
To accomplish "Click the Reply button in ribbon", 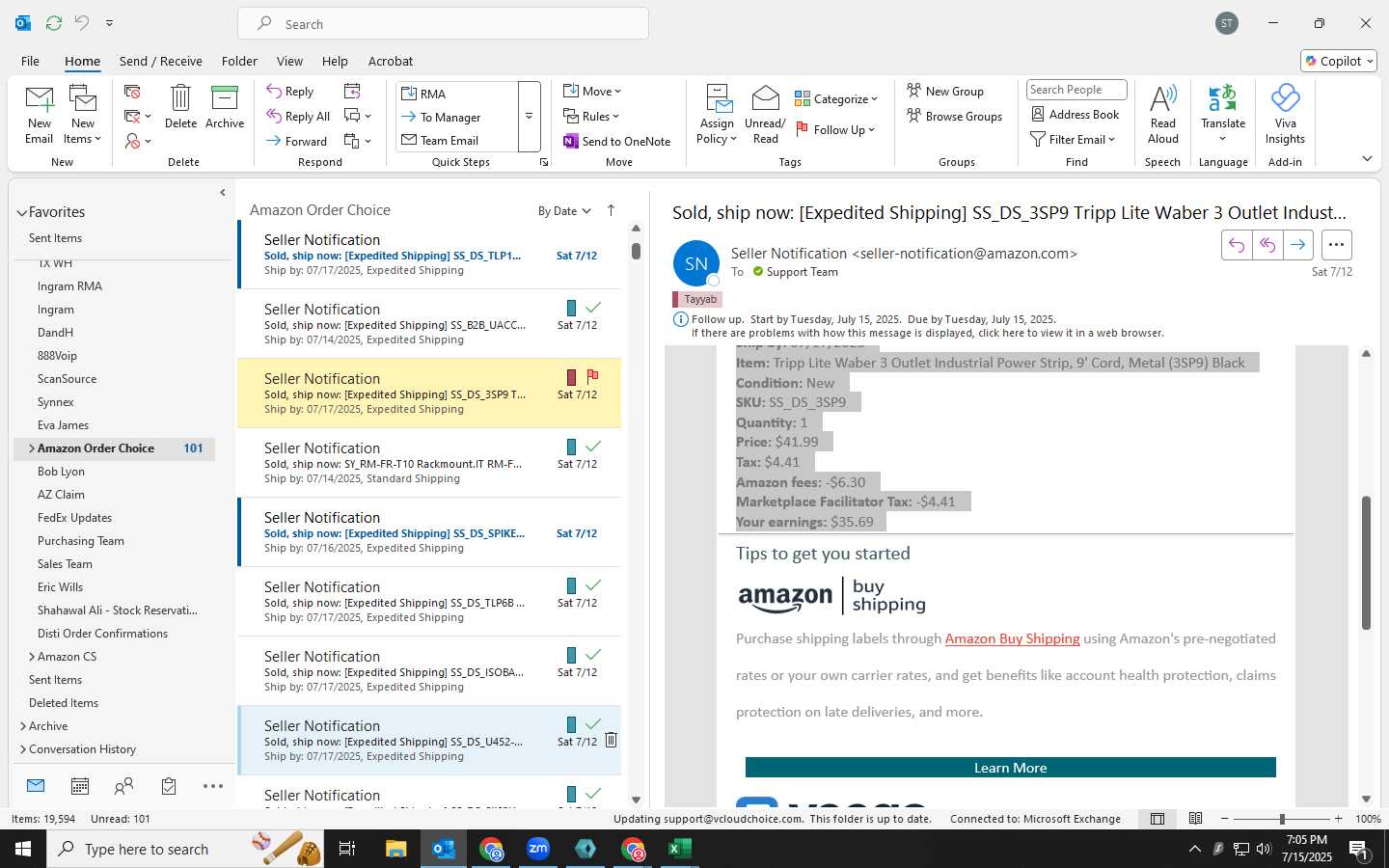I will [x=290, y=91].
